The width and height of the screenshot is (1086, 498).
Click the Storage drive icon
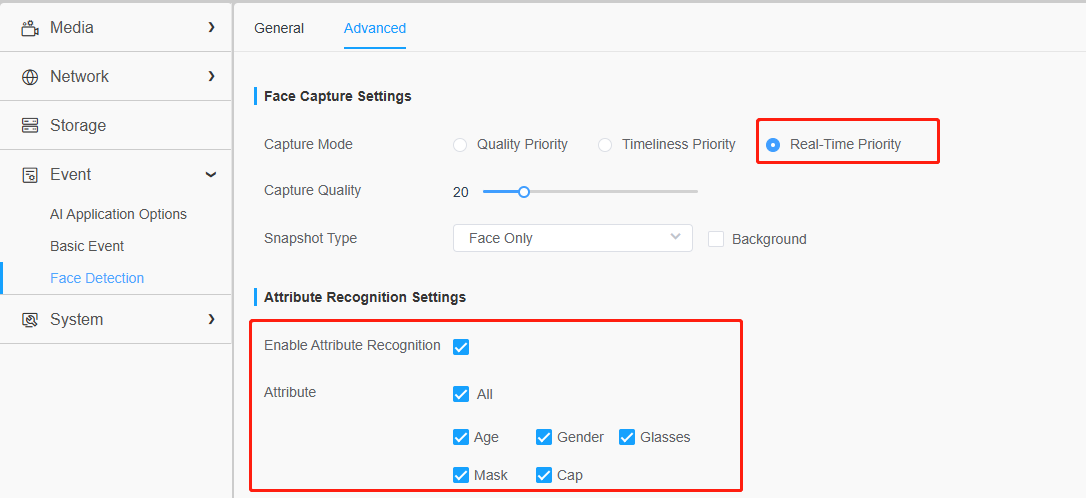[x=30, y=125]
